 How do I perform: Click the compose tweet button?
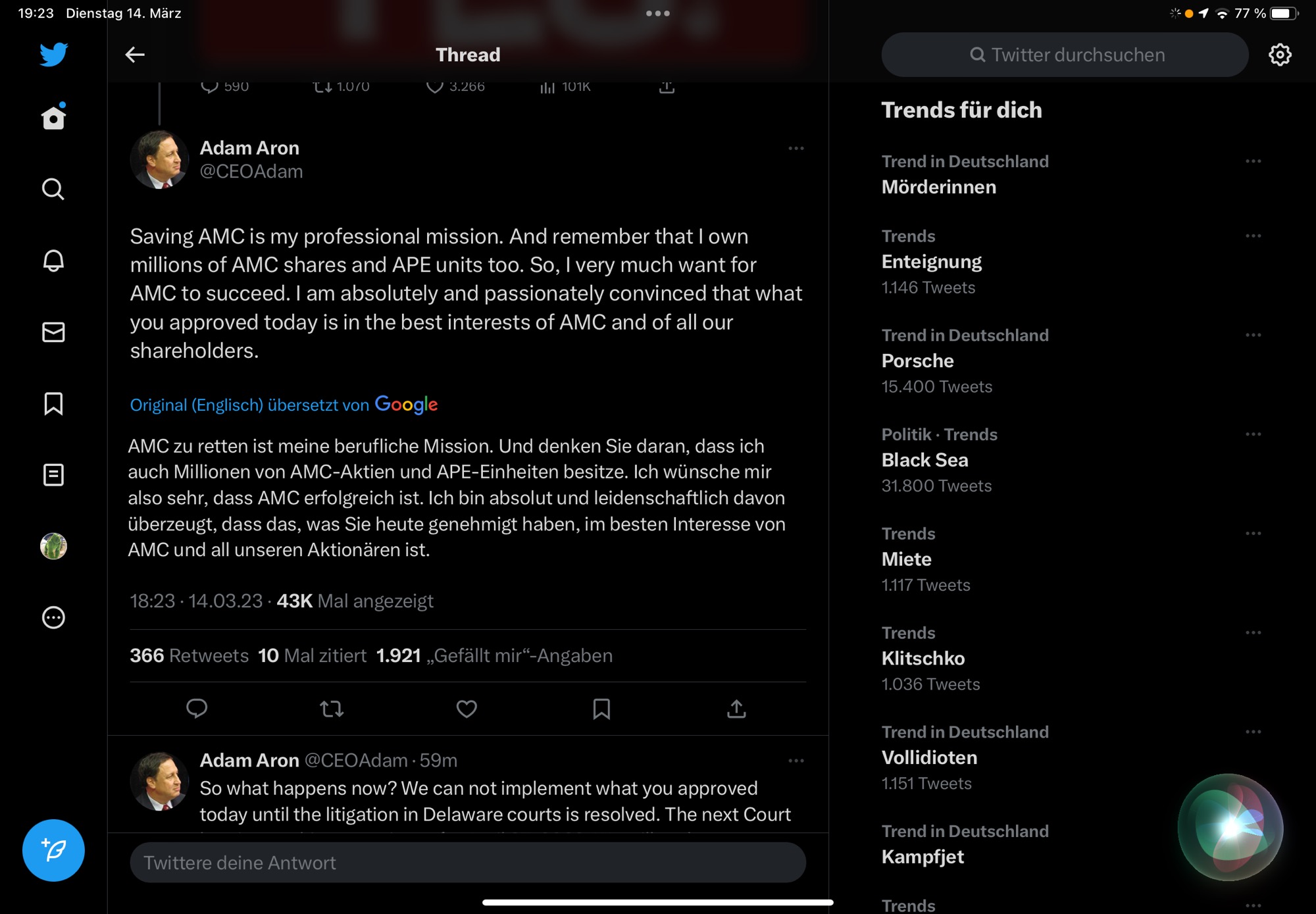coord(53,850)
